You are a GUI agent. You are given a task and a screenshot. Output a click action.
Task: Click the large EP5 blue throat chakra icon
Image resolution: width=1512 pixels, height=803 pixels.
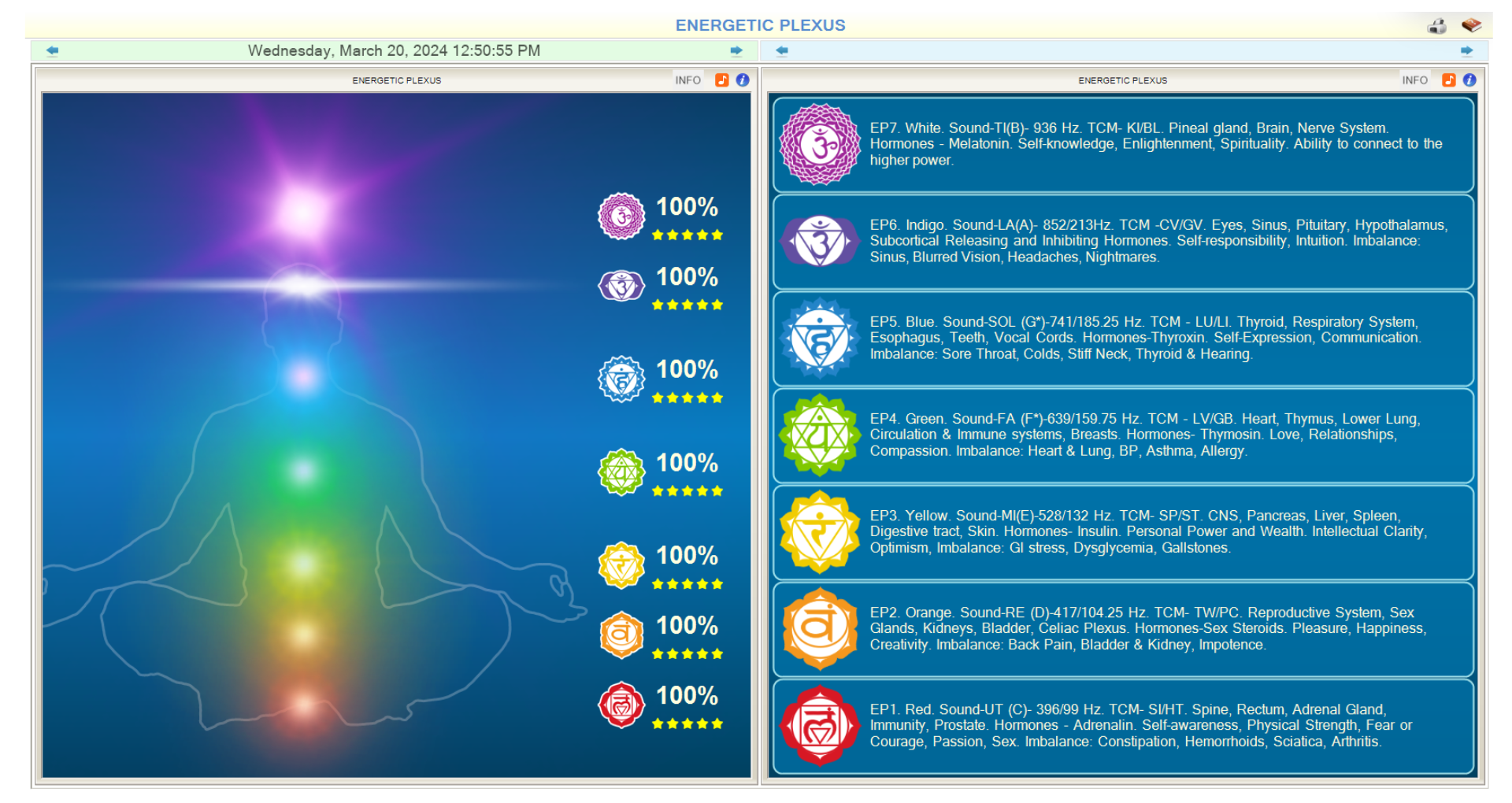point(820,339)
